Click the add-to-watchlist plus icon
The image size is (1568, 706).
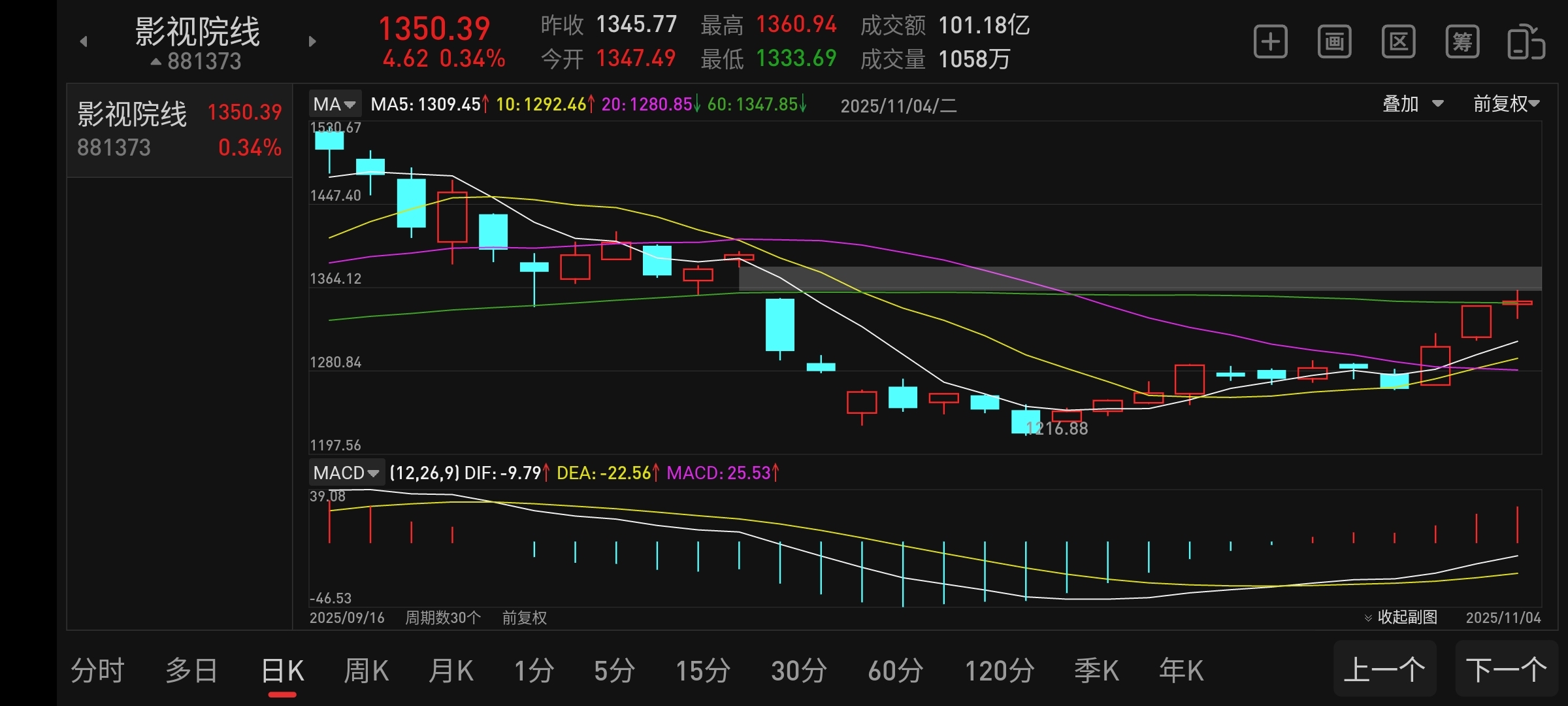pyautogui.click(x=1270, y=42)
